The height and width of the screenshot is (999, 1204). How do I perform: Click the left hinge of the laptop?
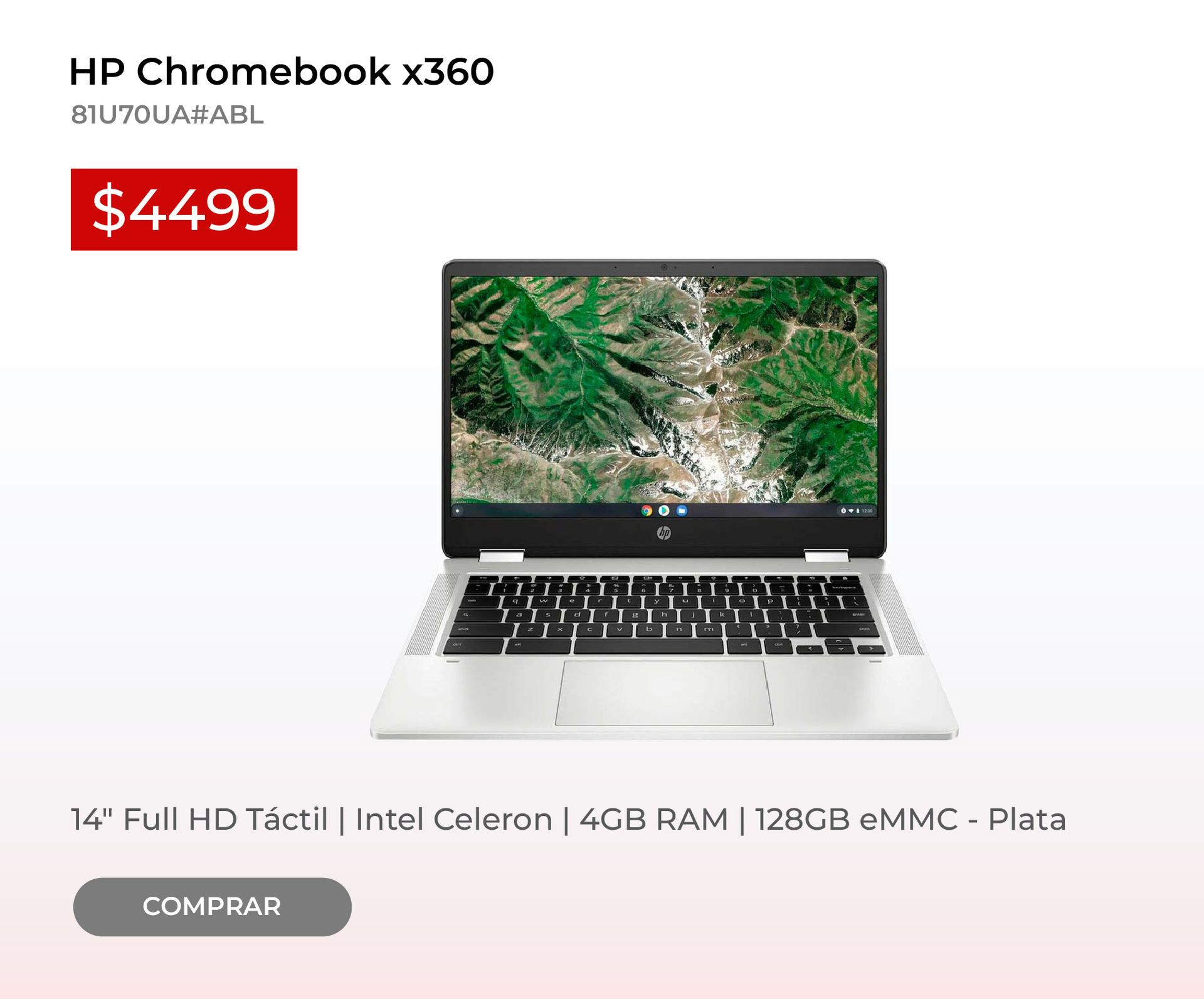pos(502,556)
